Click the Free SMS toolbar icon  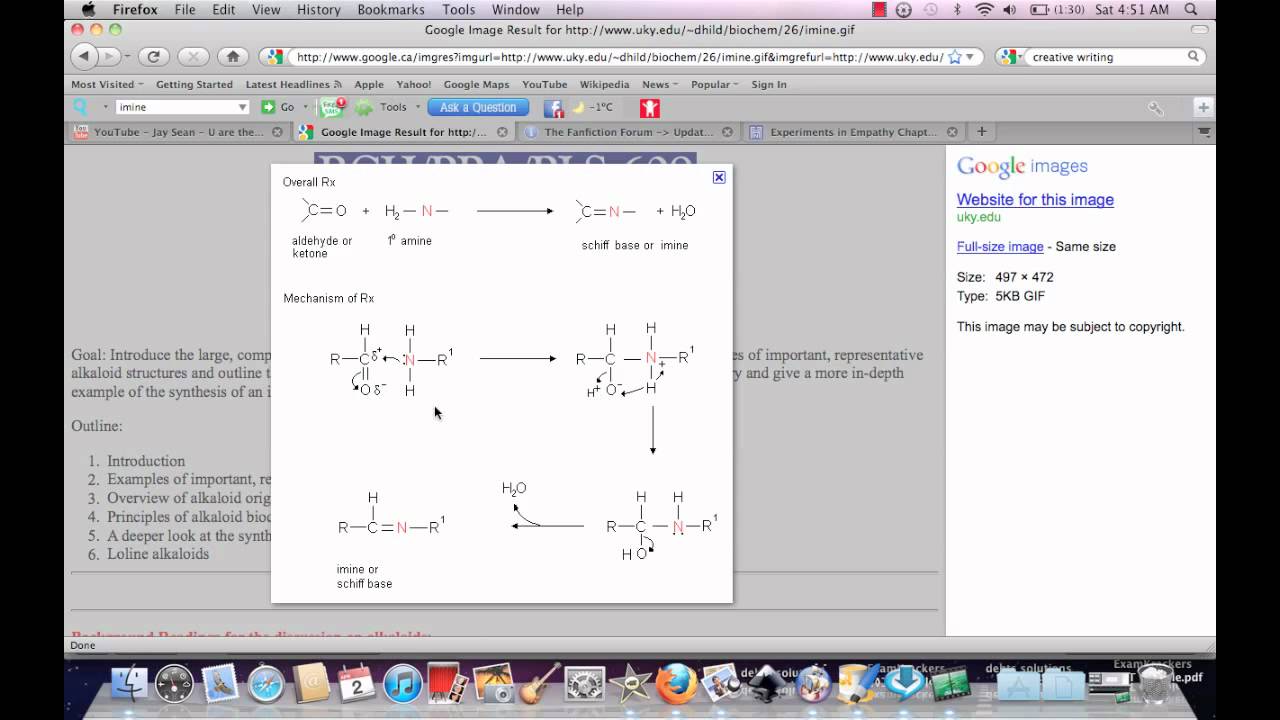pos(331,106)
